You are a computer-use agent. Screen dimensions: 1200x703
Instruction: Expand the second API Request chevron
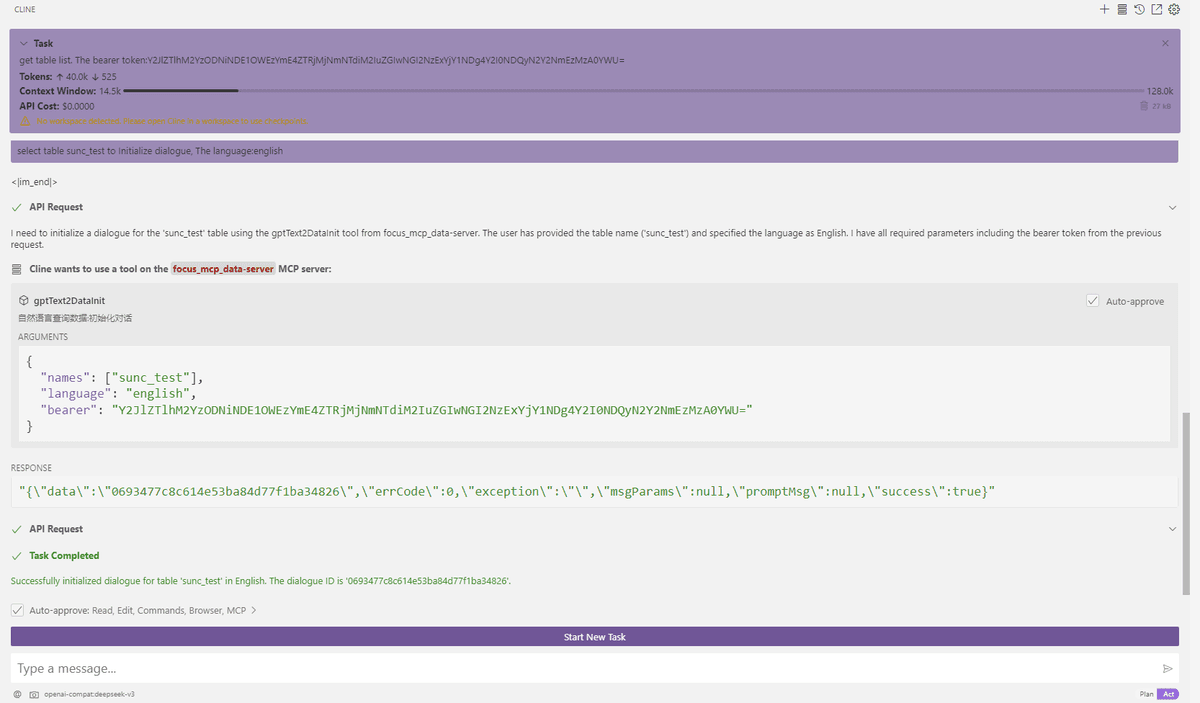[x=1173, y=529]
